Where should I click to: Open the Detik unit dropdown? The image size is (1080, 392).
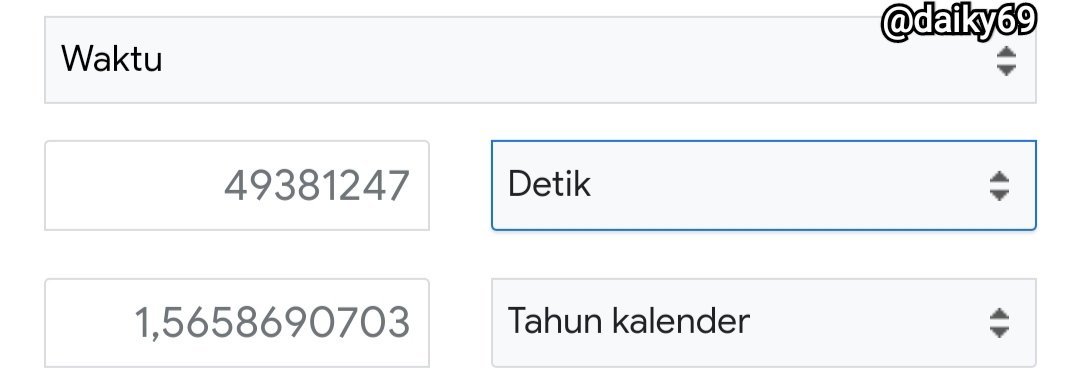click(763, 185)
